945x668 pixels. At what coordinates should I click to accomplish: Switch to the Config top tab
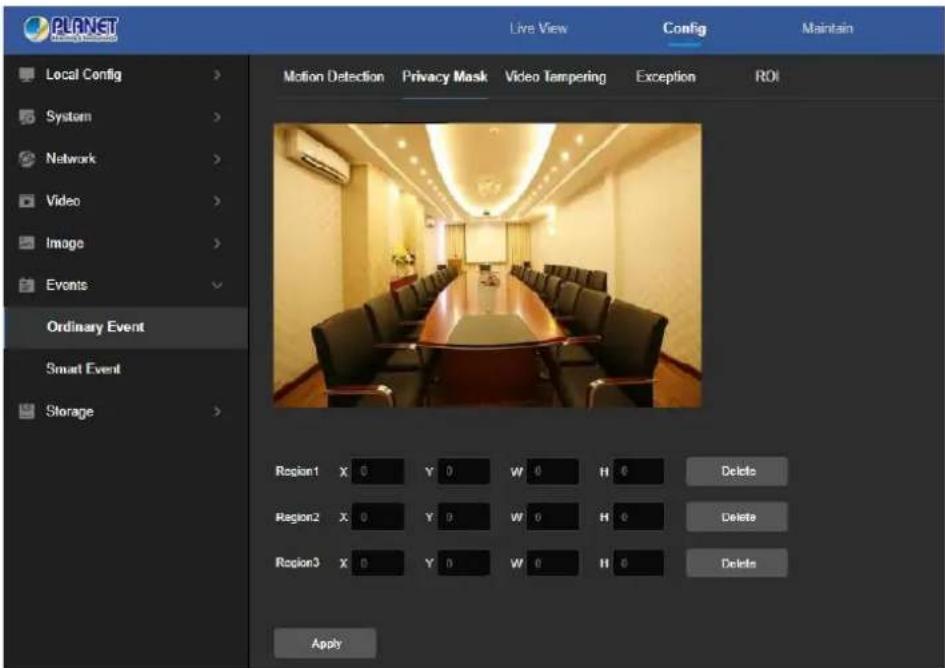coord(684,28)
